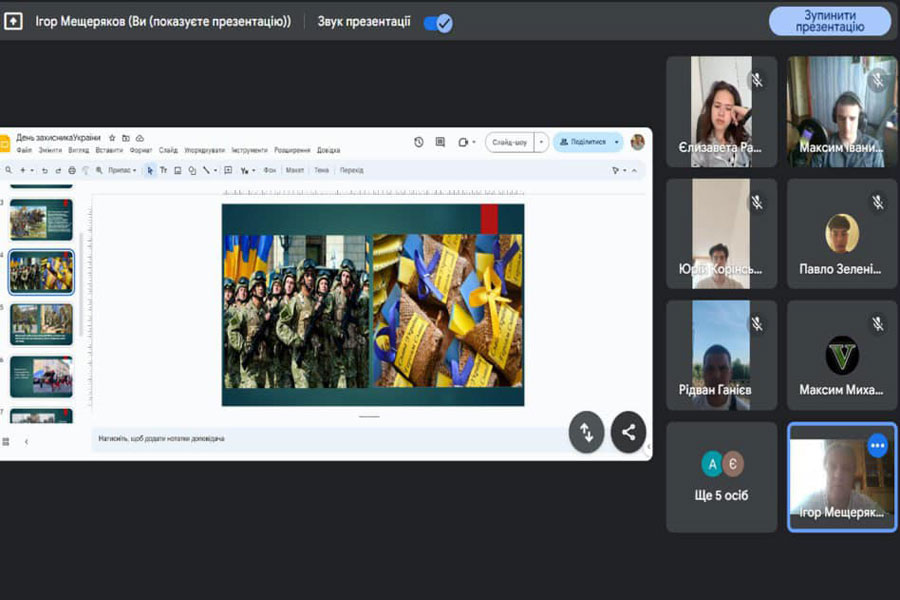The height and width of the screenshot is (600, 900).
Task: Open version history clock icon
Action: 419,142
